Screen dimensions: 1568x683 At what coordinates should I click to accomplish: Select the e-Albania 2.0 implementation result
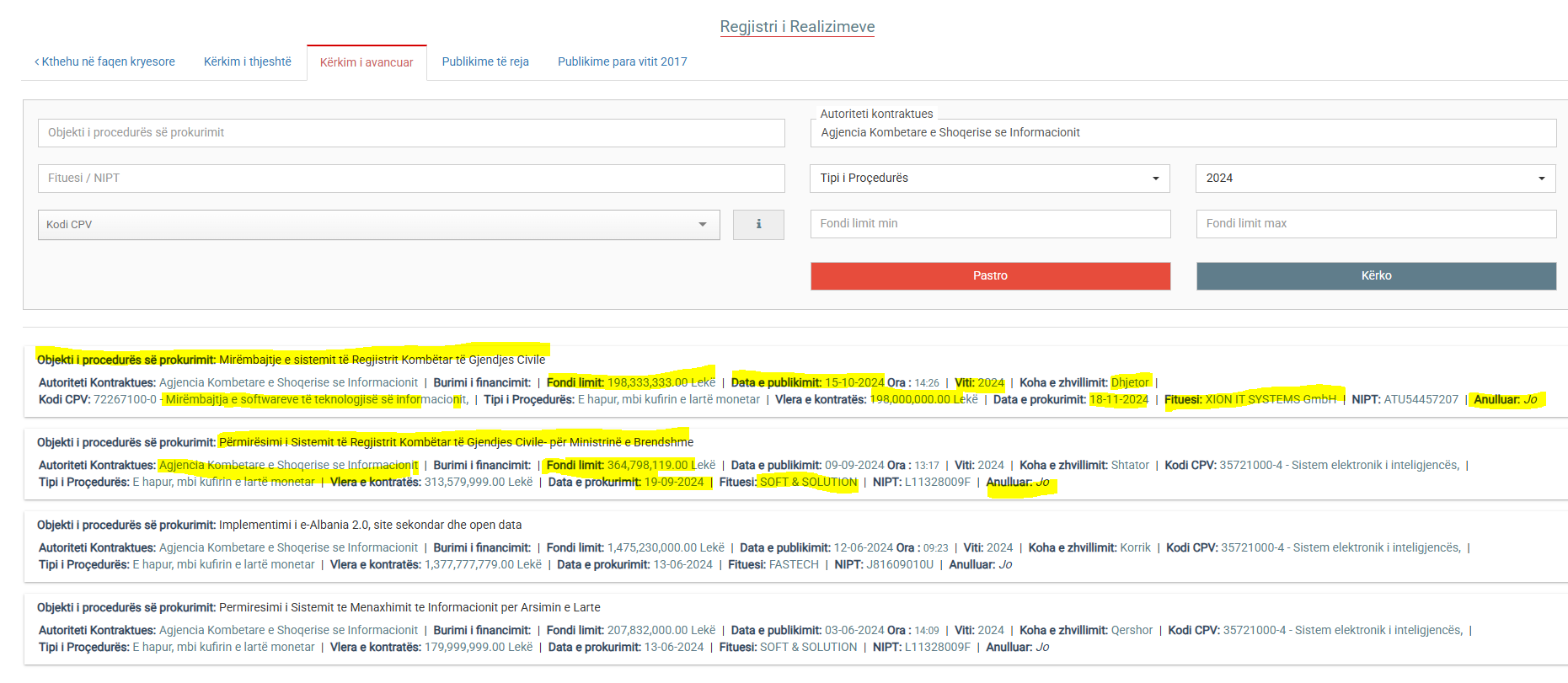pos(370,525)
